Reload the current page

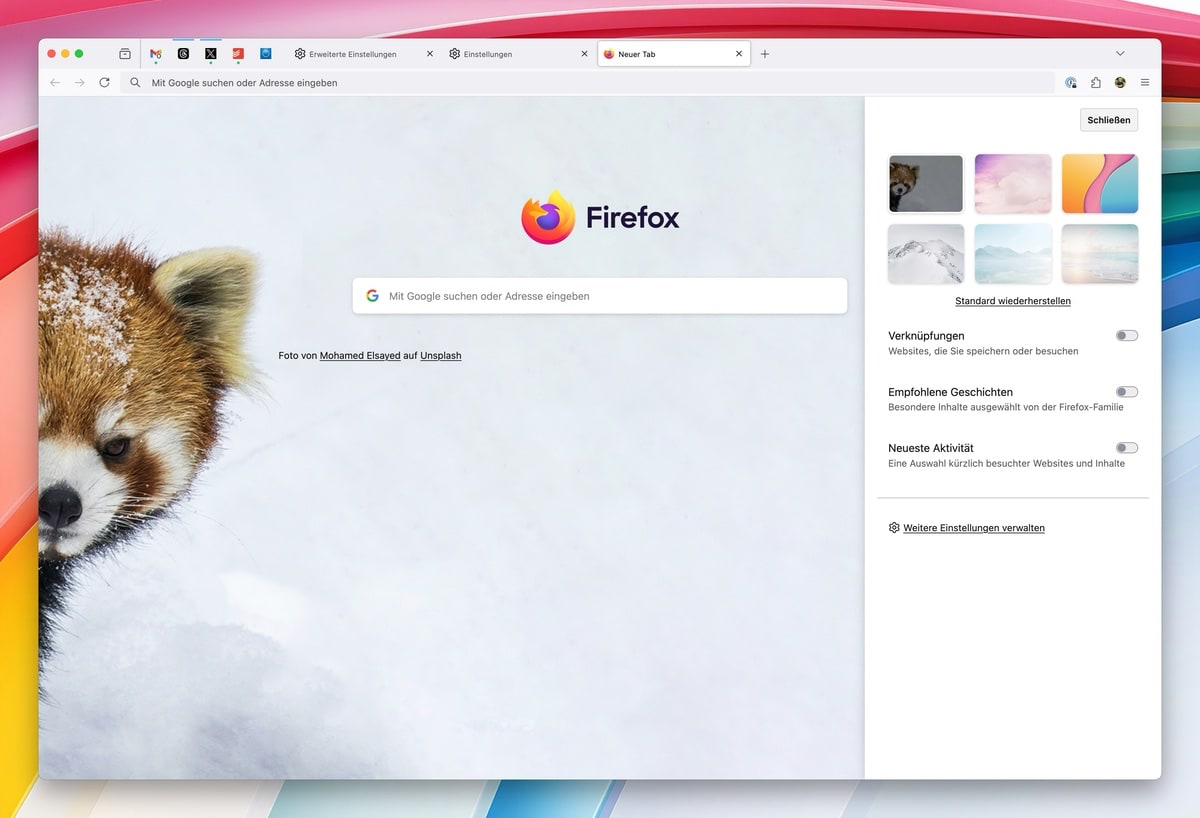click(x=104, y=83)
